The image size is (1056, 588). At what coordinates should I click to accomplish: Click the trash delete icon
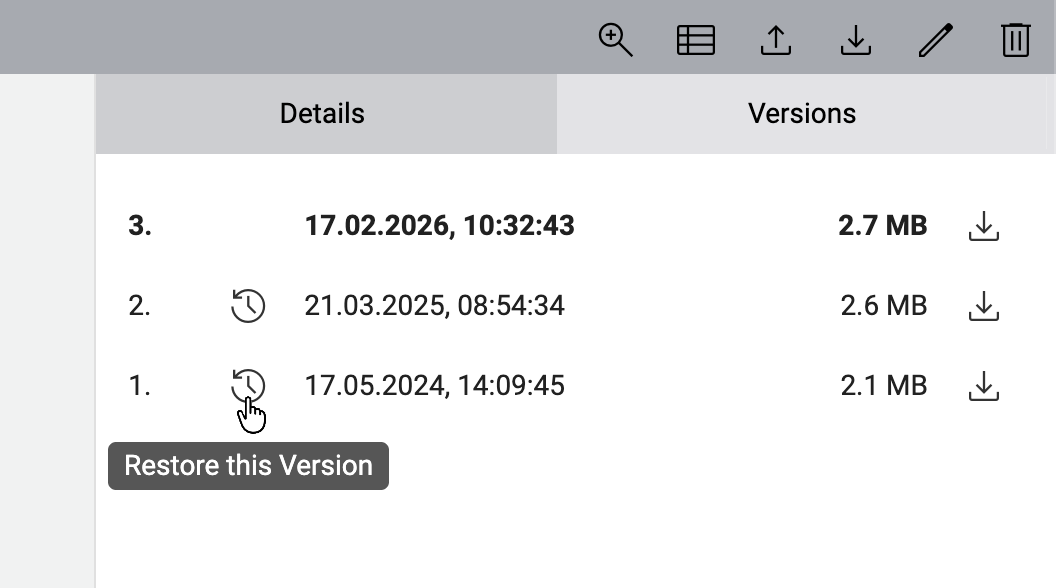click(1015, 40)
